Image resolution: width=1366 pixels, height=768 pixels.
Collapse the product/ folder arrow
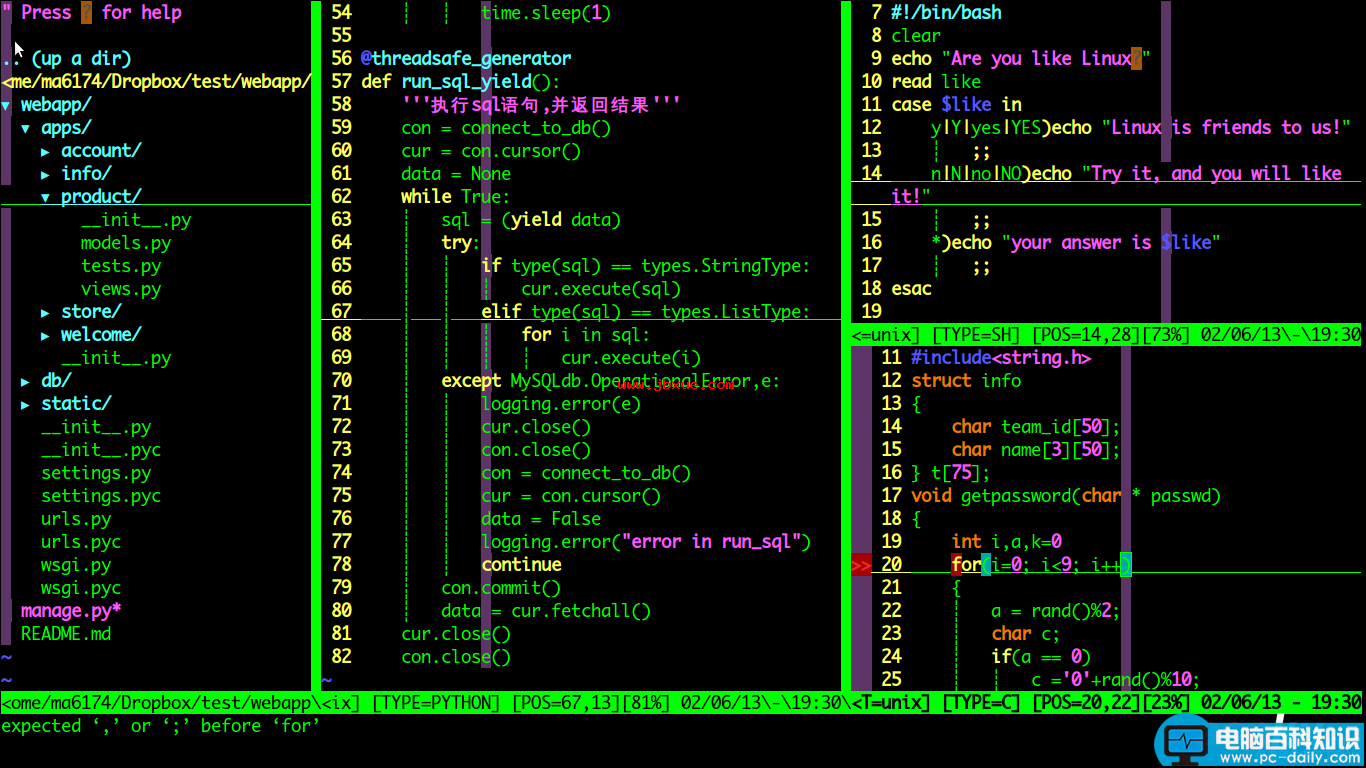point(46,197)
